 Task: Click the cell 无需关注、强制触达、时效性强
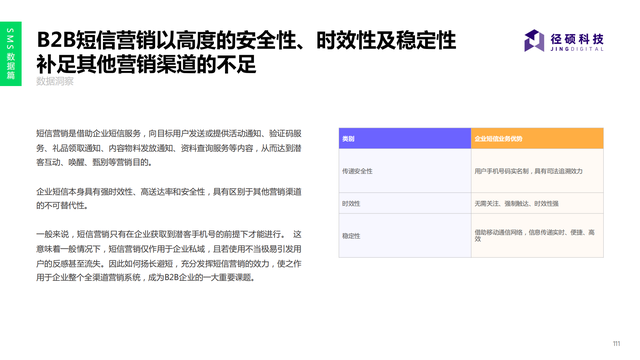(x=537, y=203)
